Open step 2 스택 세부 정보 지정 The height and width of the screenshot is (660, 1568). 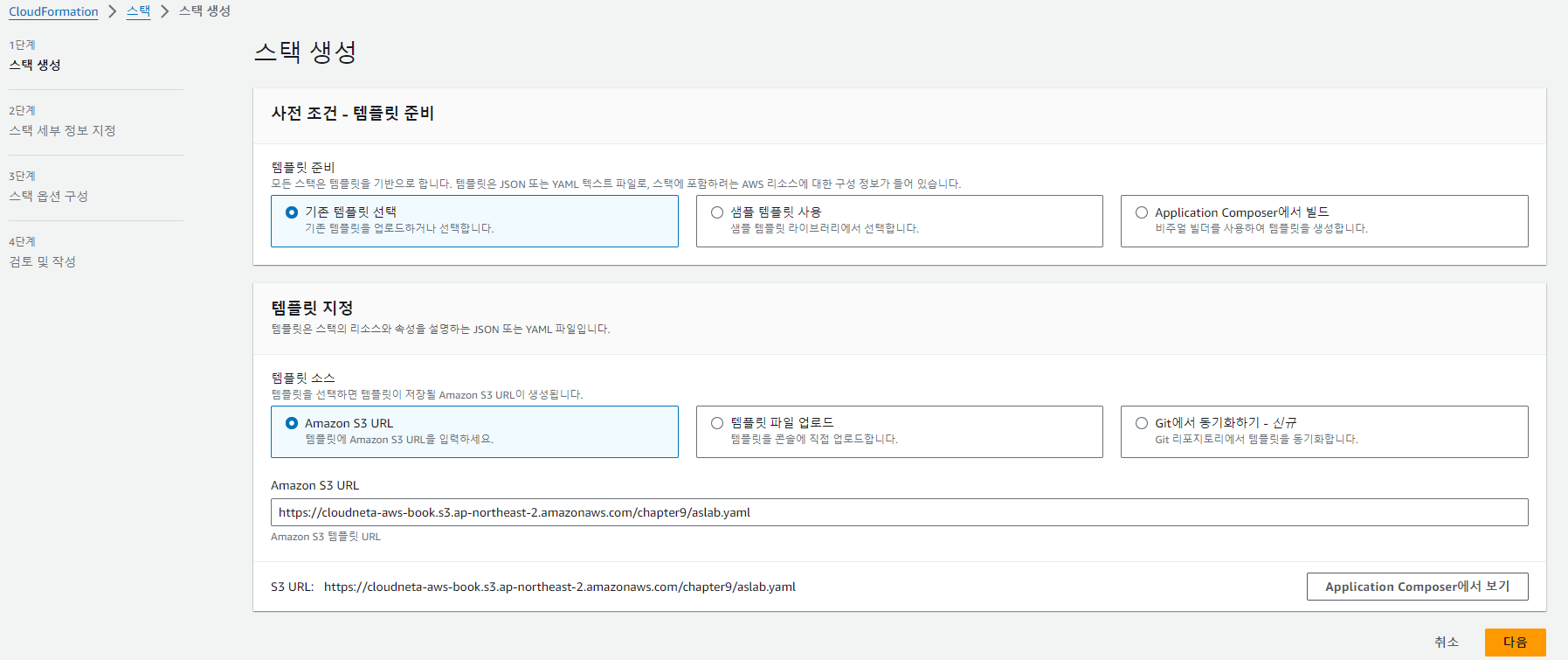(x=62, y=130)
